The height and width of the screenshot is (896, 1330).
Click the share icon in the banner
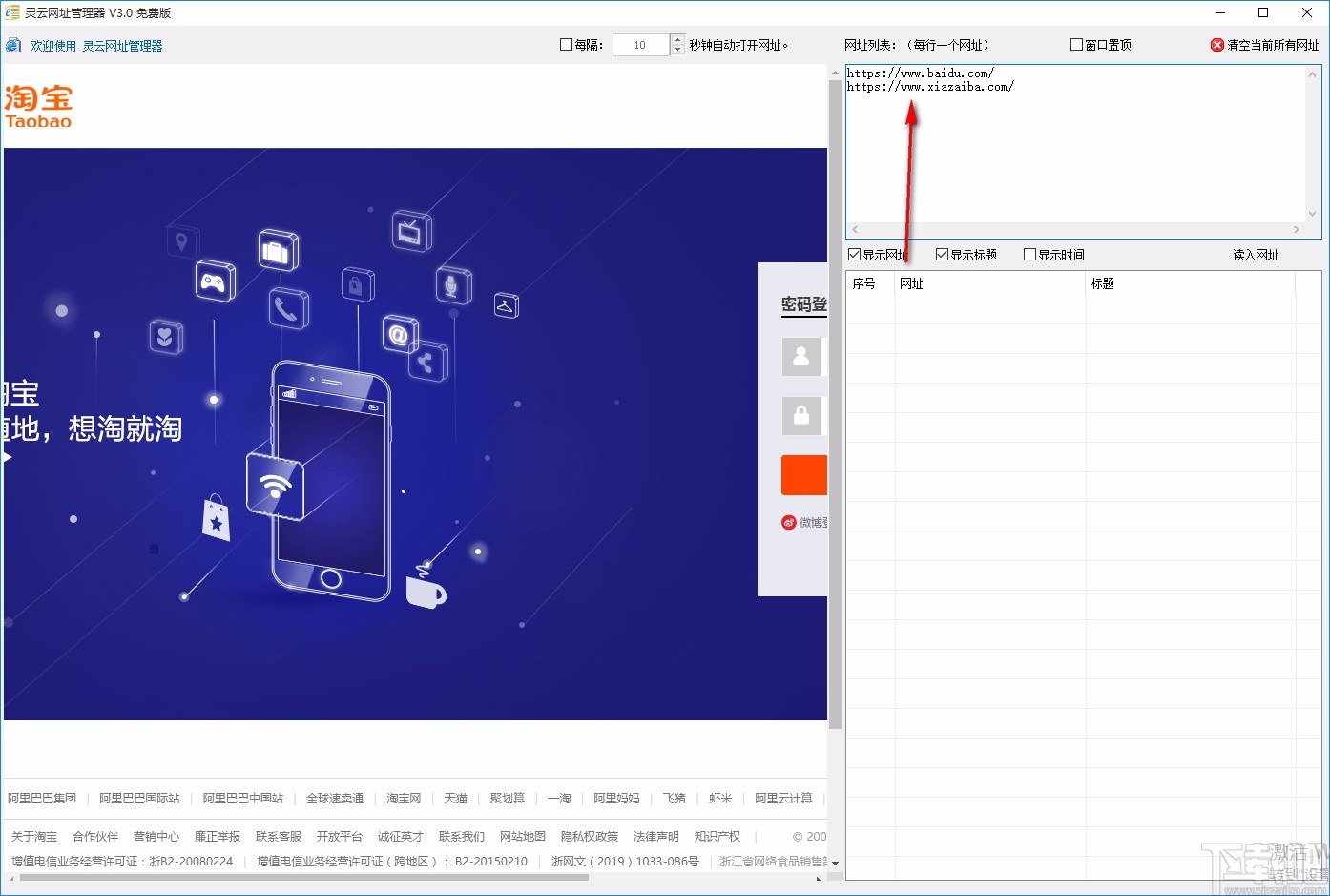(427, 362)
